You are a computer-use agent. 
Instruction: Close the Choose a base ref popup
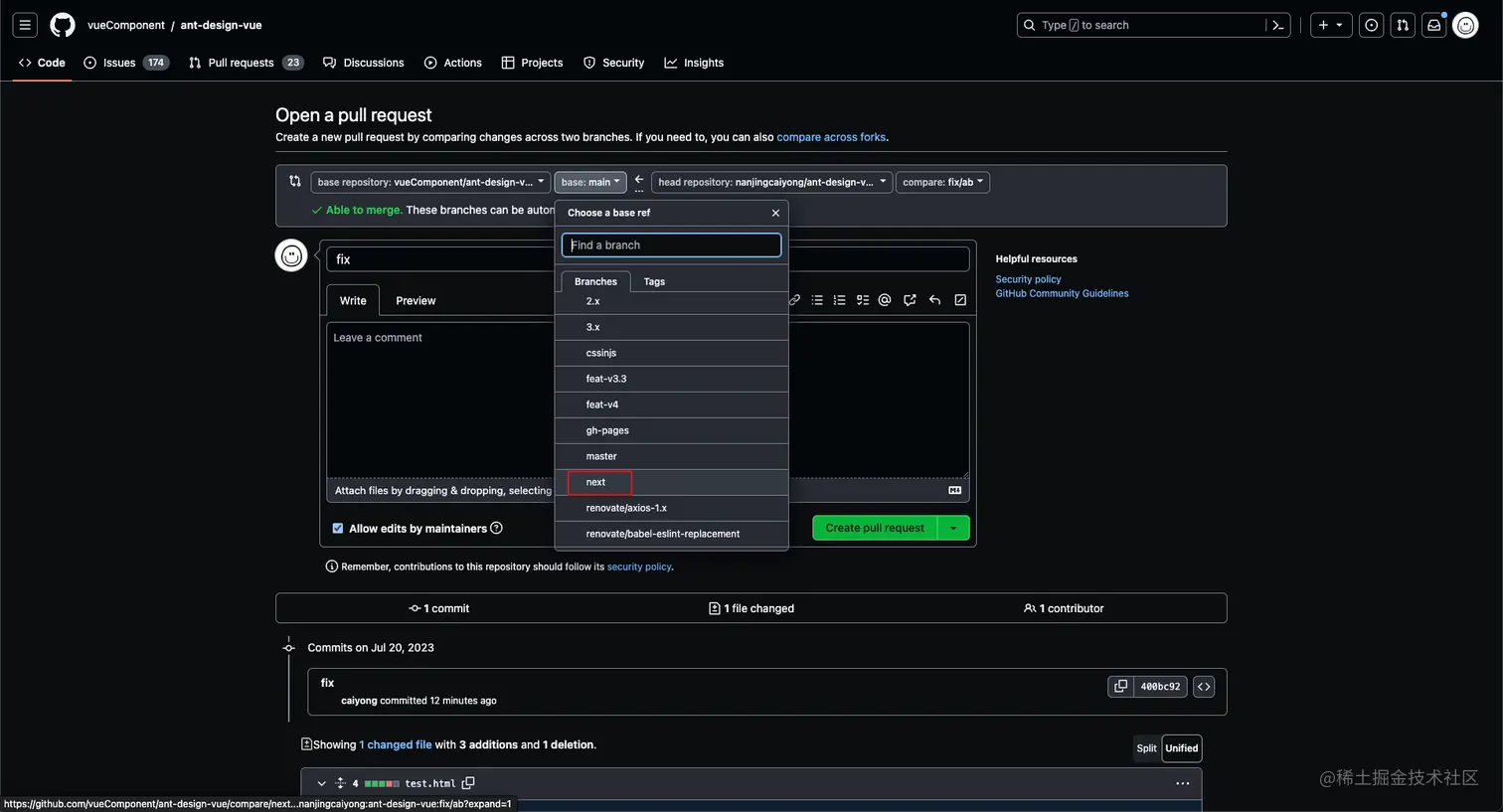pos(775,213)
